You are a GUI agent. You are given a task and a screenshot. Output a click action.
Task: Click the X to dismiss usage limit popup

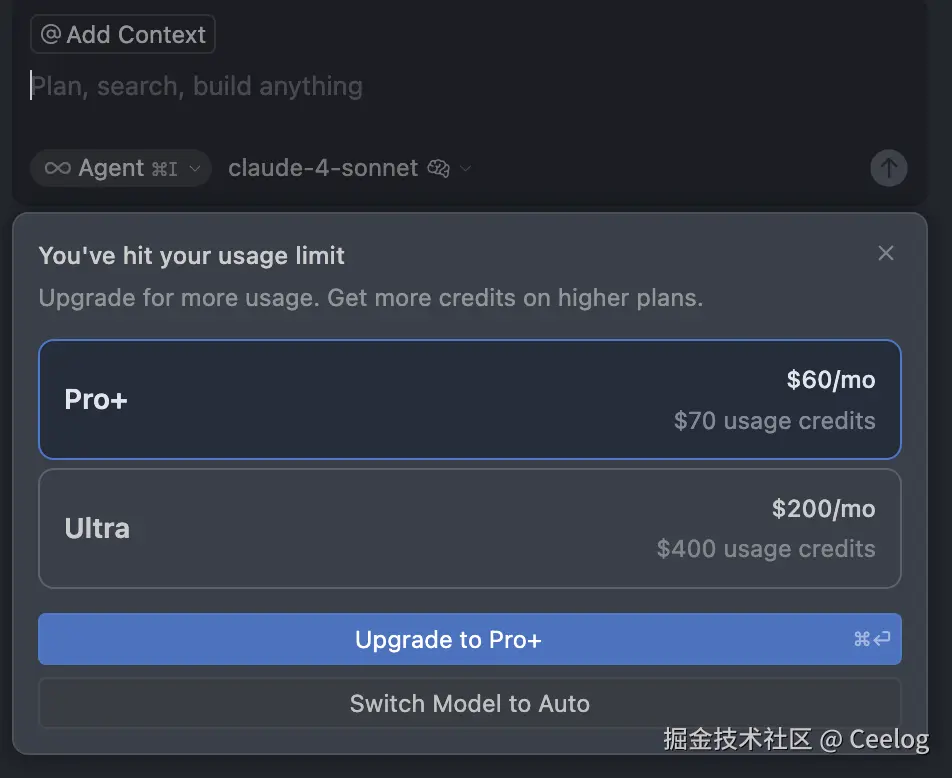click(x=885, y=253)
